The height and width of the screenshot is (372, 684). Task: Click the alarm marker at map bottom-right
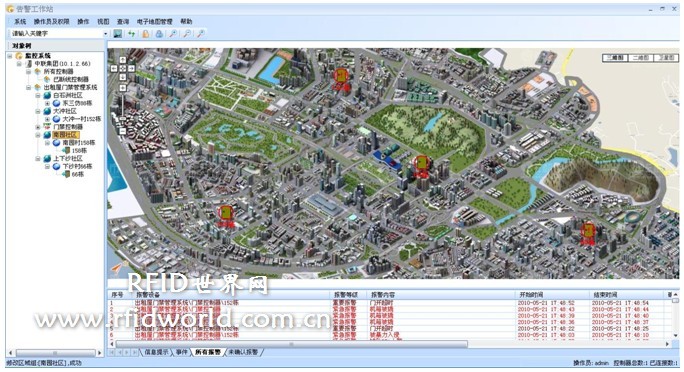click(588, 229)
